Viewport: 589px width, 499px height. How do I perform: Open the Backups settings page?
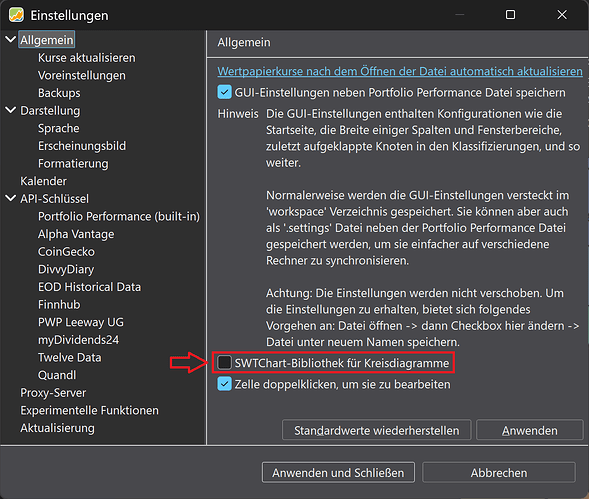tap(59, 93)
